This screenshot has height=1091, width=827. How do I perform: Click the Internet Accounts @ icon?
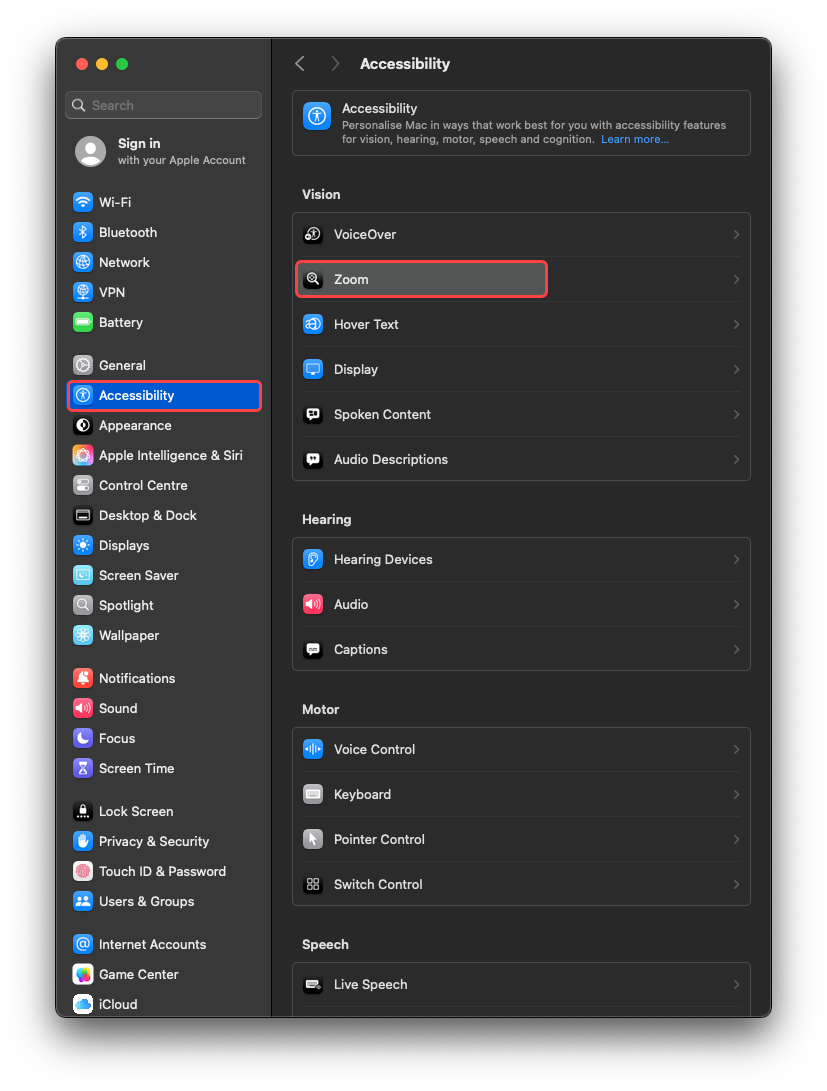tap(83, 944)
